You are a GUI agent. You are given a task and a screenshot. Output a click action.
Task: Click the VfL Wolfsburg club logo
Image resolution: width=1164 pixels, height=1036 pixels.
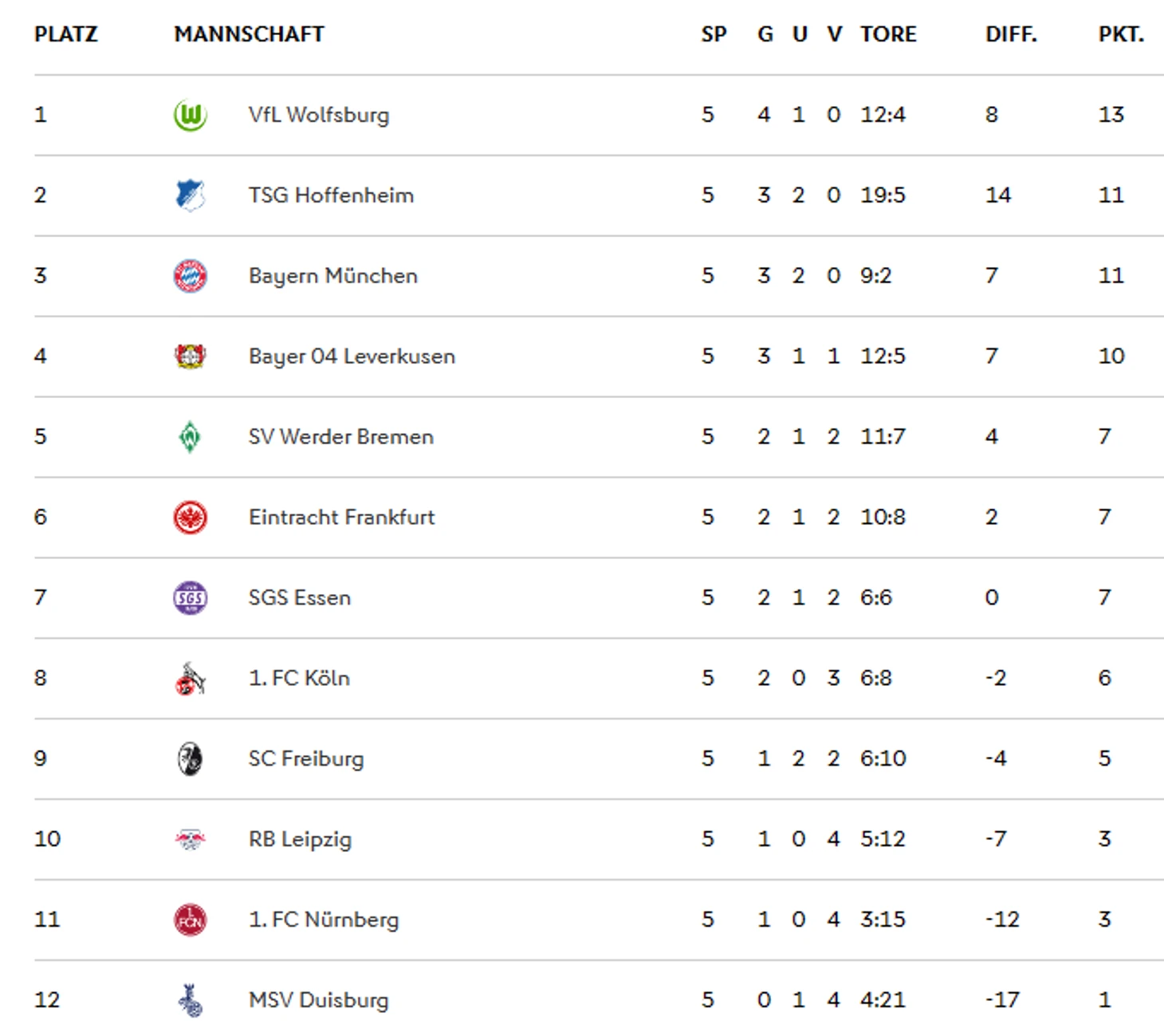click(x=191, y=116)
